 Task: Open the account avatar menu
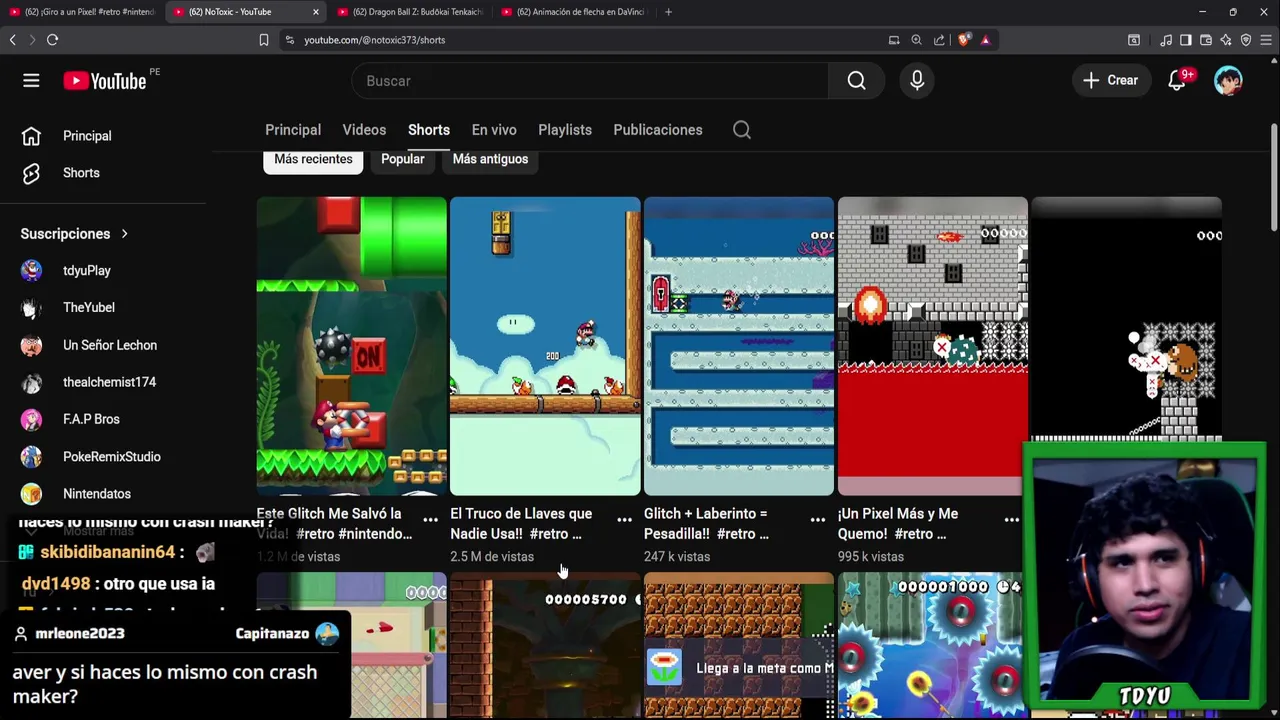click(x=1228, y=81)
